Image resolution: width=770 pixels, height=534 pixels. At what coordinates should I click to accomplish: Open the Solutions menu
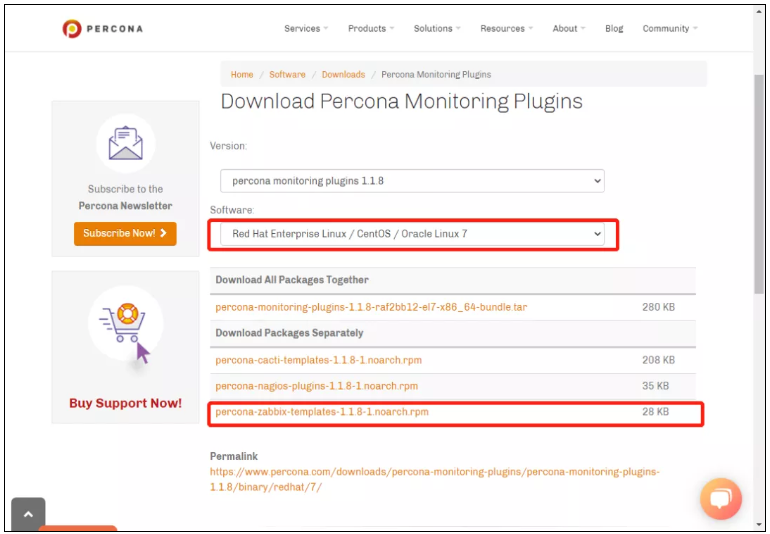(437, 28)
